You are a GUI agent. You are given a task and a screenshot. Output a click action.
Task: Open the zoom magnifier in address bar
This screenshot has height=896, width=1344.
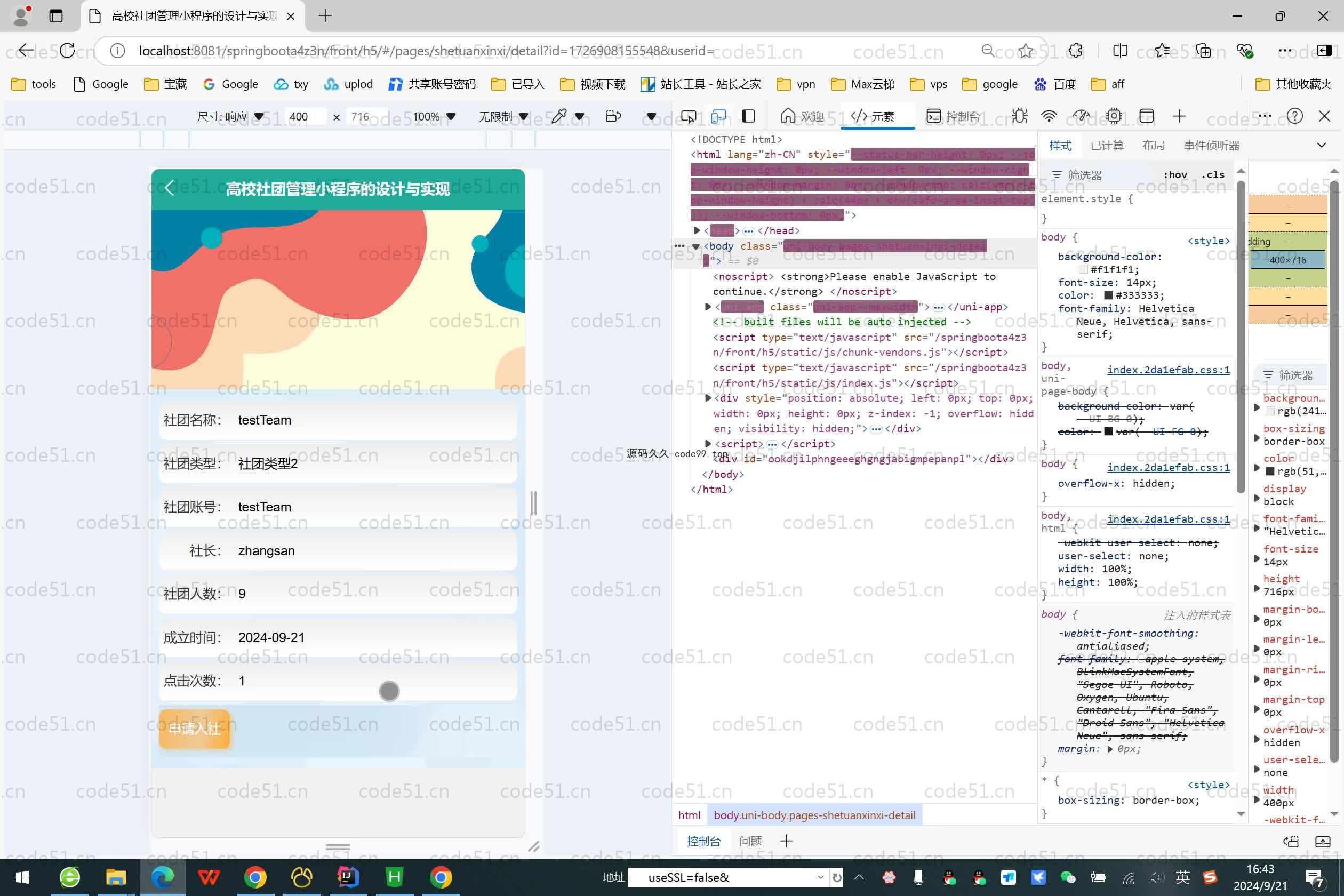(x=987, y=50)
